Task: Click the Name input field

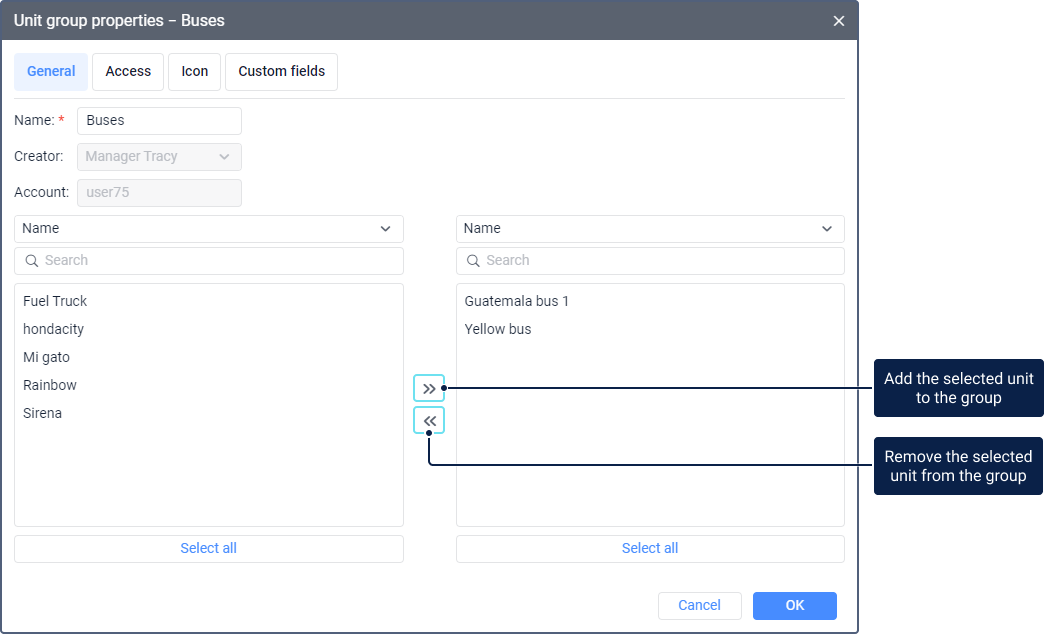Action: [159, 121]
